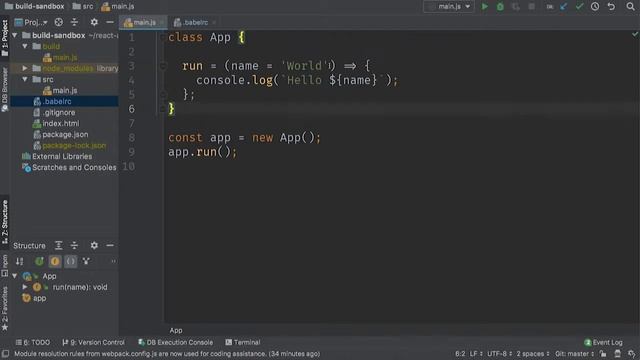This screenshot has width=640, height=360.
Task: Close the .babelrc editor tab
Action: (x=214, y=22)
